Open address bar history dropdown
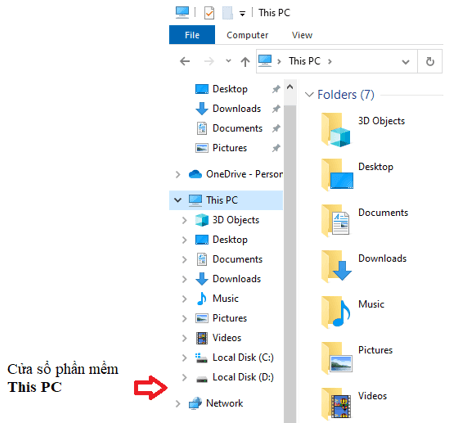Viewport: 456px width, 428px height. (405, 62)
